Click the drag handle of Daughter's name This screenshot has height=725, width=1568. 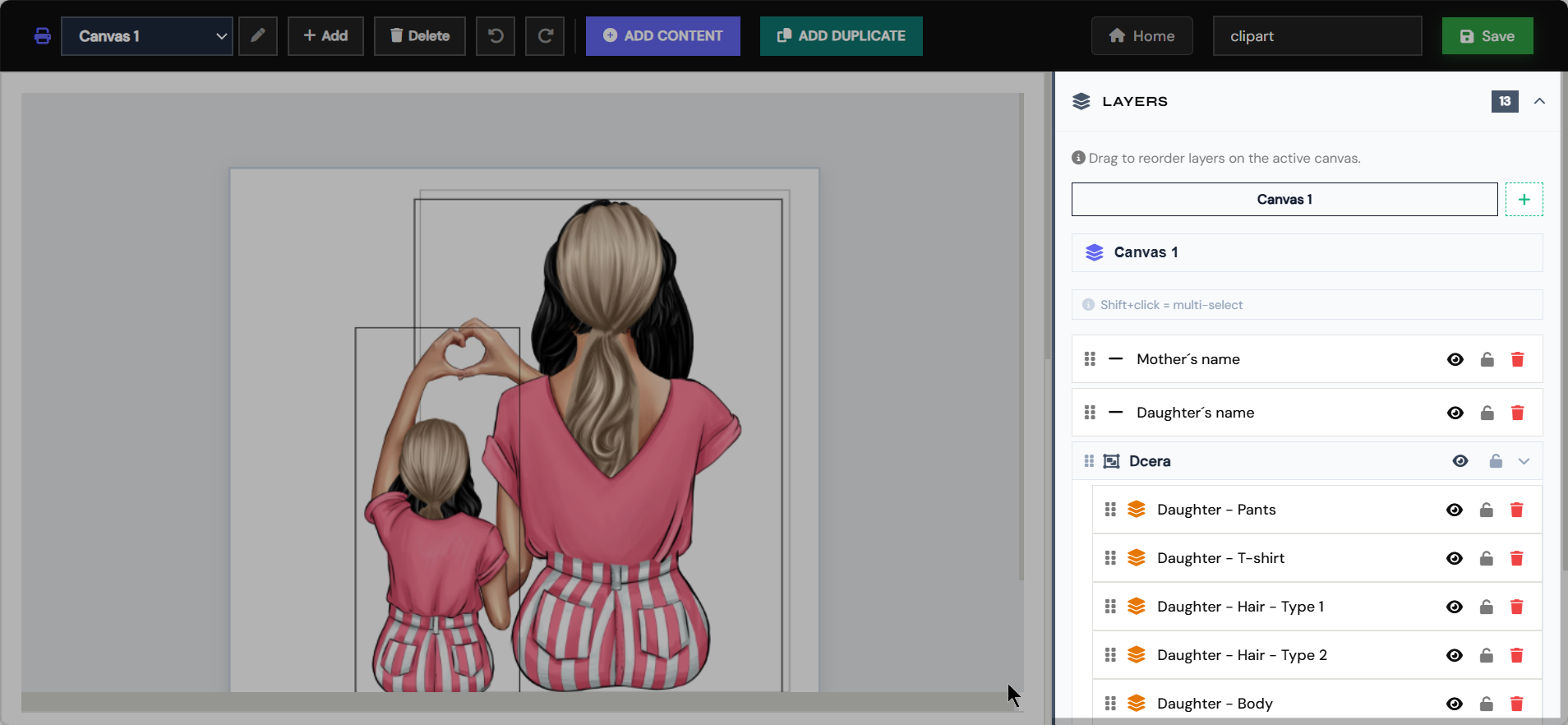[1090, 413]
